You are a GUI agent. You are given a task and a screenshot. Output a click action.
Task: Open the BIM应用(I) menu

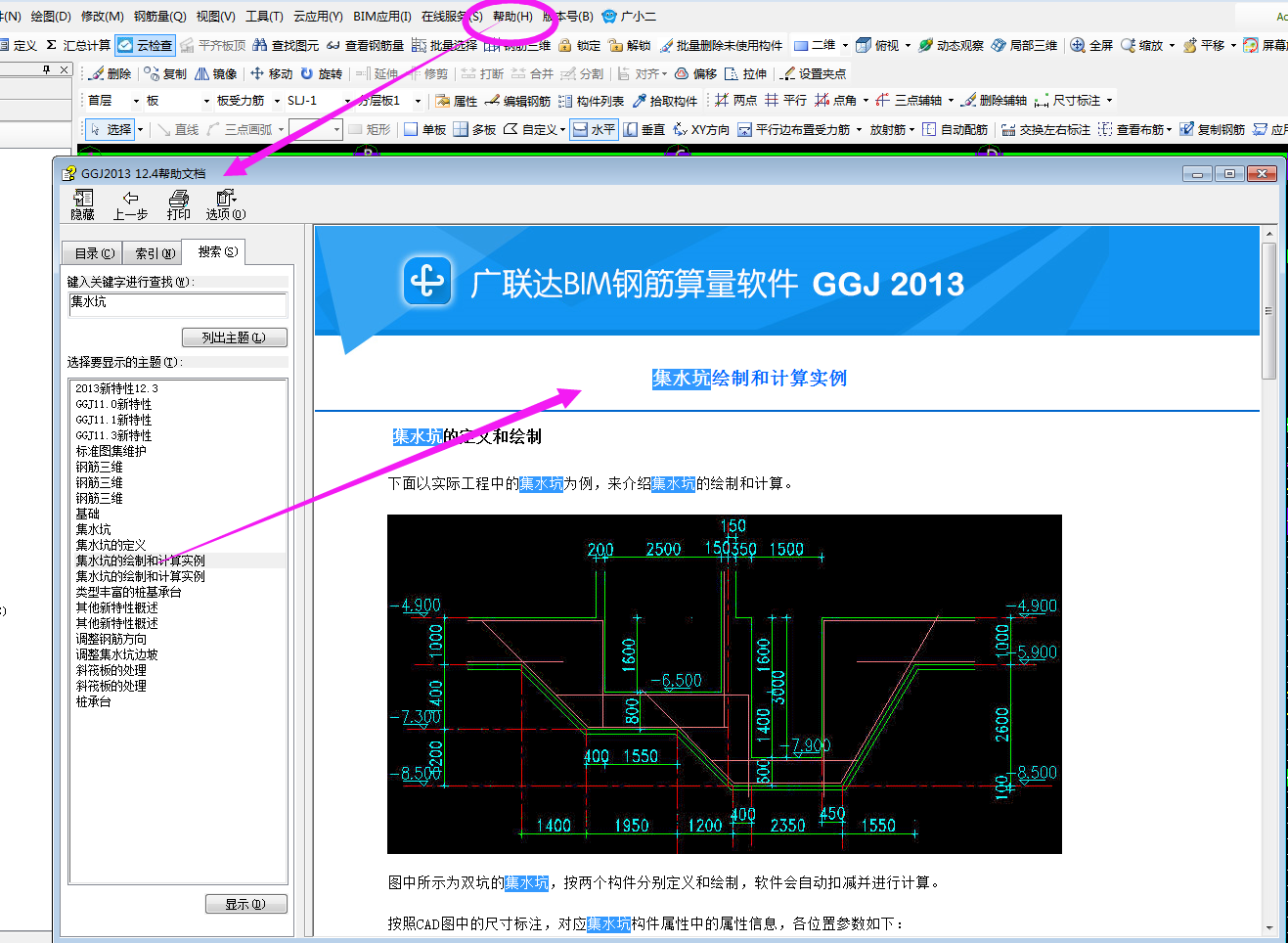382,17
